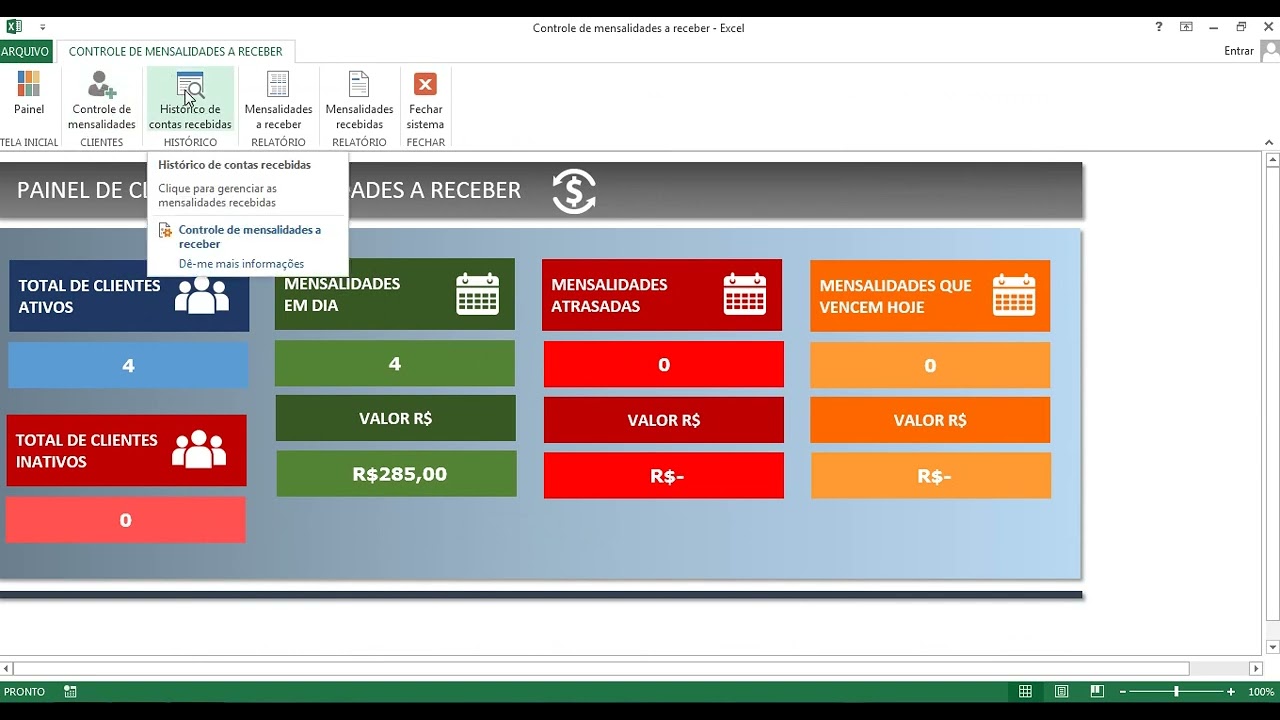Select green Mensalidades em dia count 4
The width and height of the screenshot is (1280, 720).
point(395,364)
